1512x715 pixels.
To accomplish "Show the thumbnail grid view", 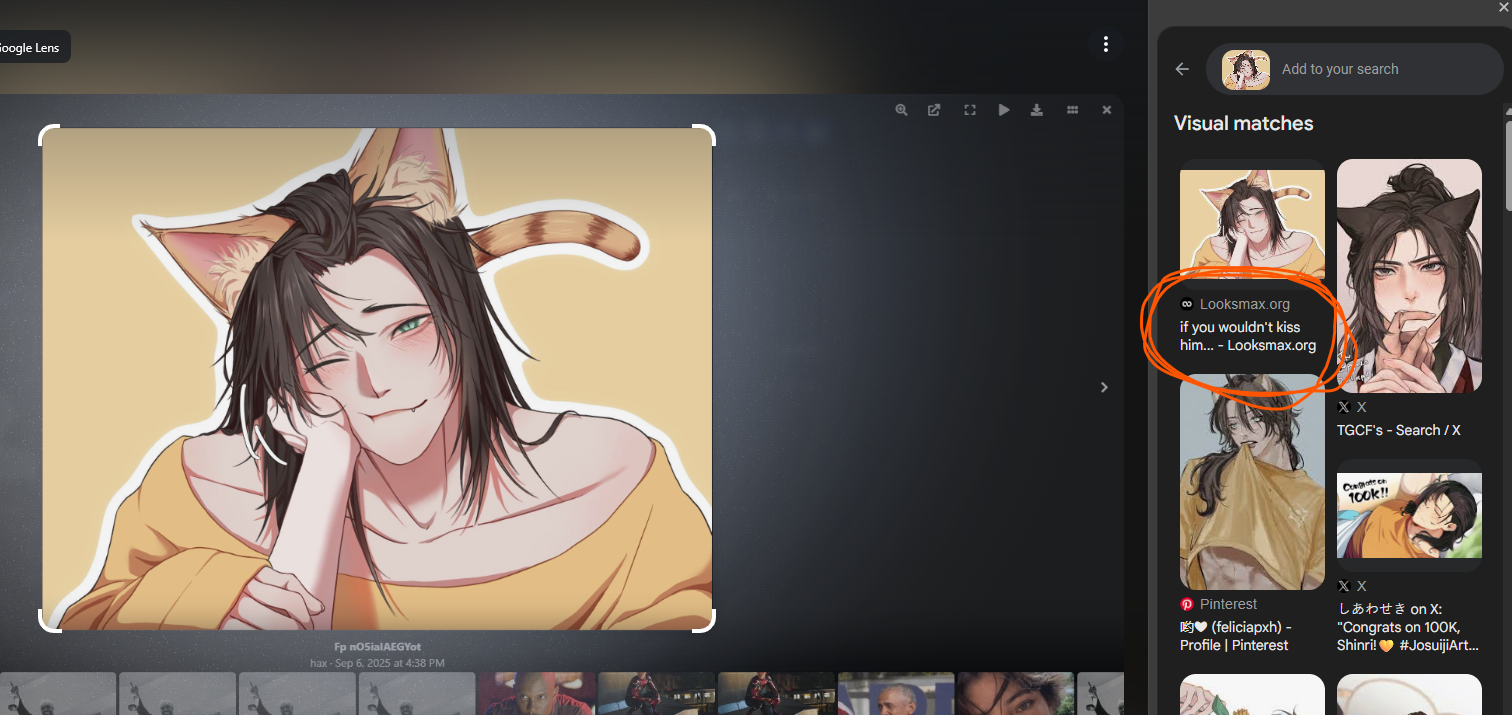I will pos(1072,110).
